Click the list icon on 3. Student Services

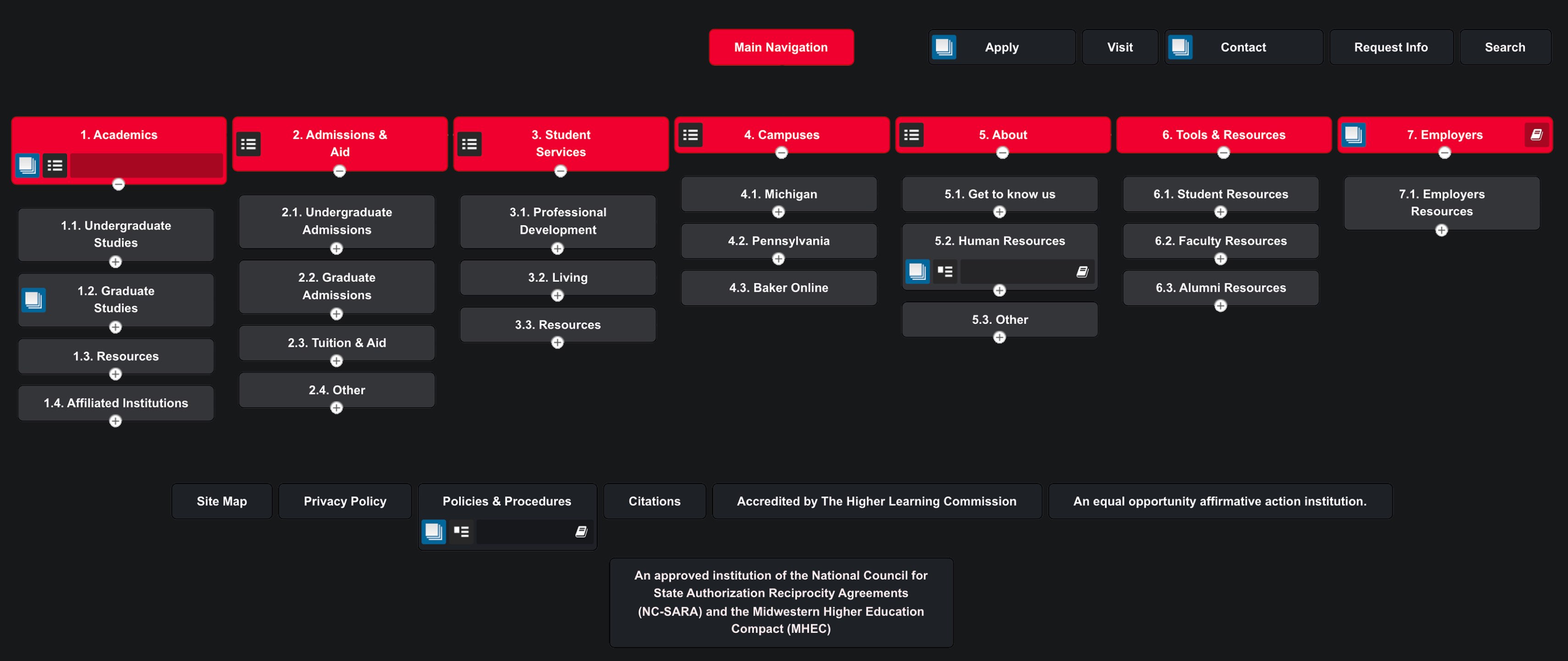pos(469,145)
